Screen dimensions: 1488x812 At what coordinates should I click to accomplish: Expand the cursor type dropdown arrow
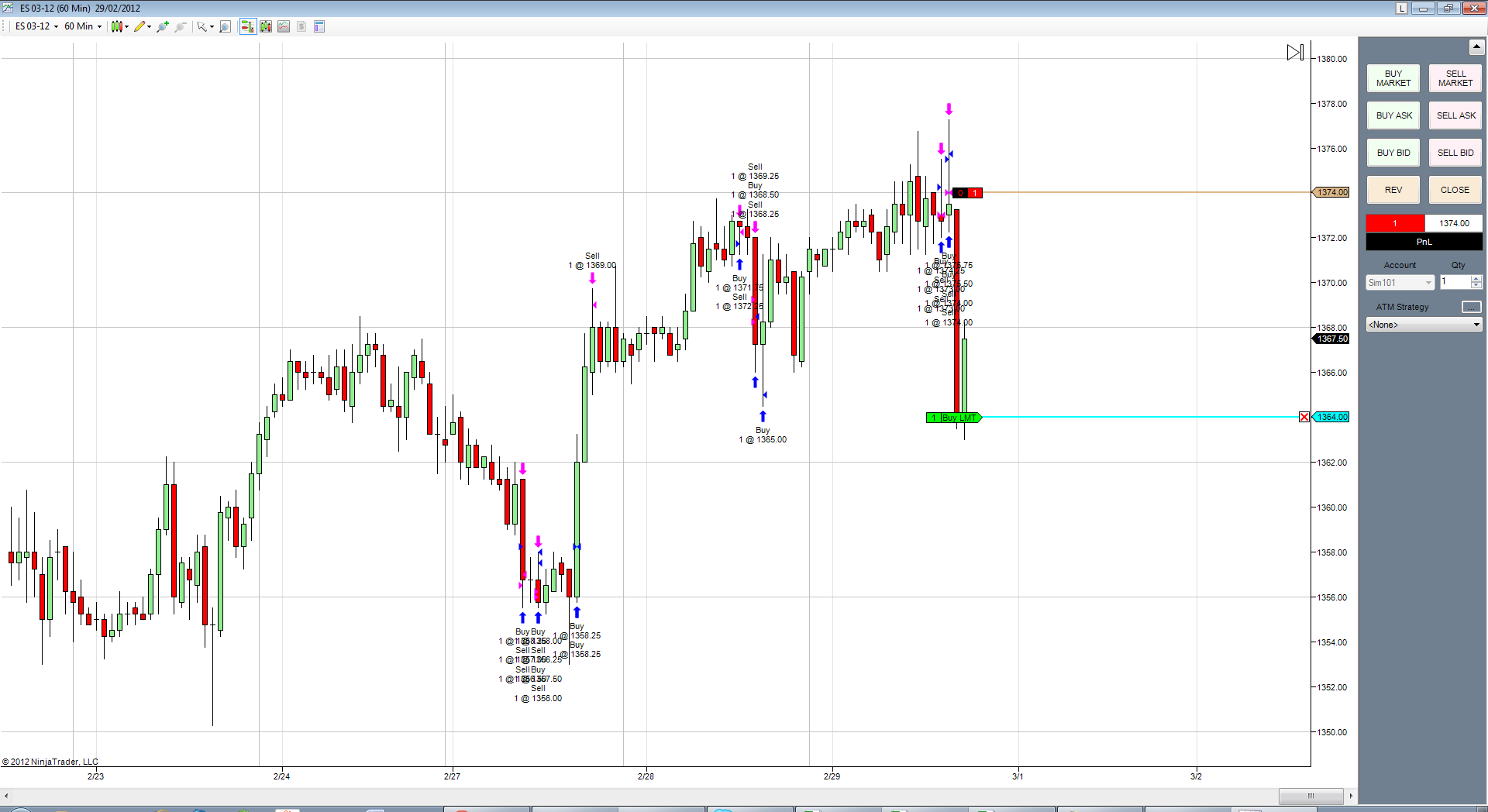point(212,26)
